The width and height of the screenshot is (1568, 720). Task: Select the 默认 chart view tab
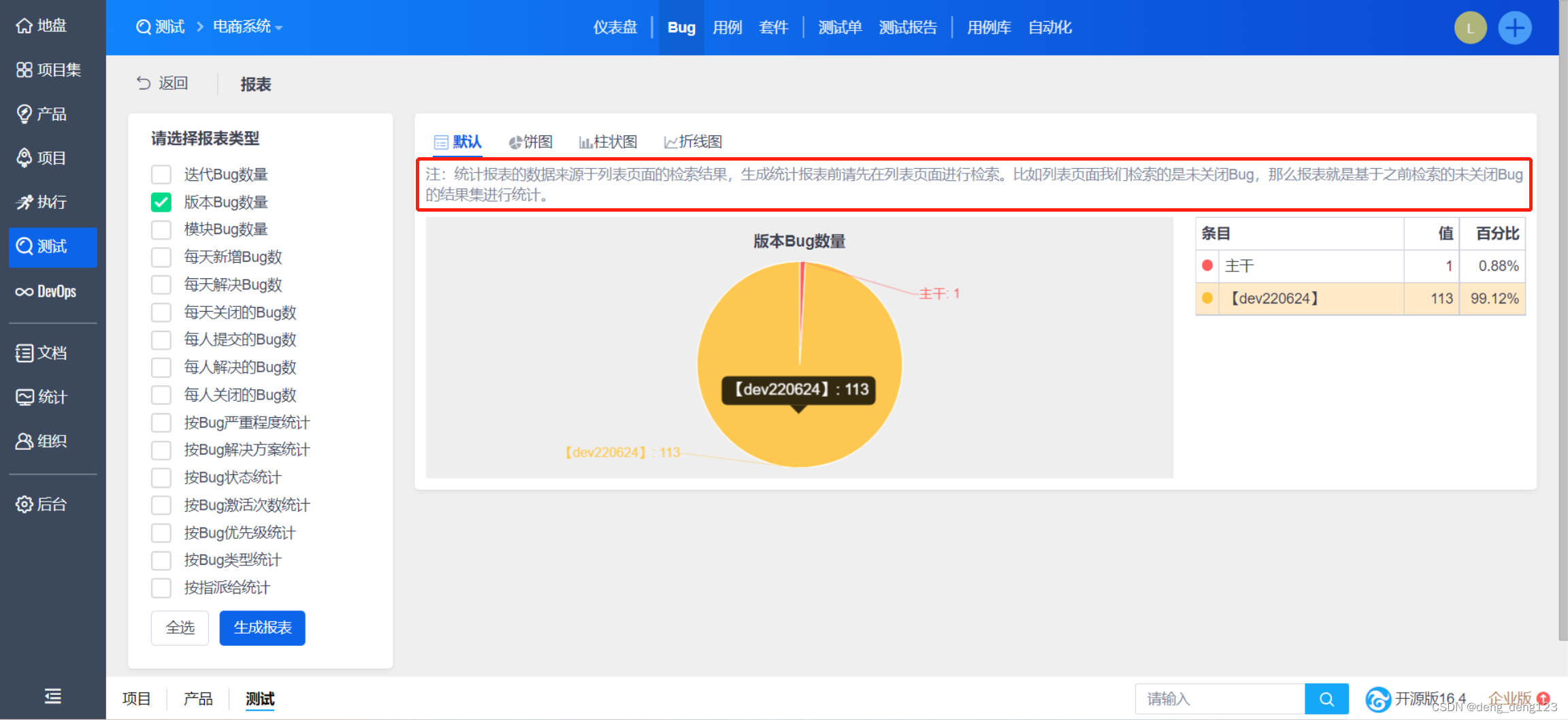(458, 142)
